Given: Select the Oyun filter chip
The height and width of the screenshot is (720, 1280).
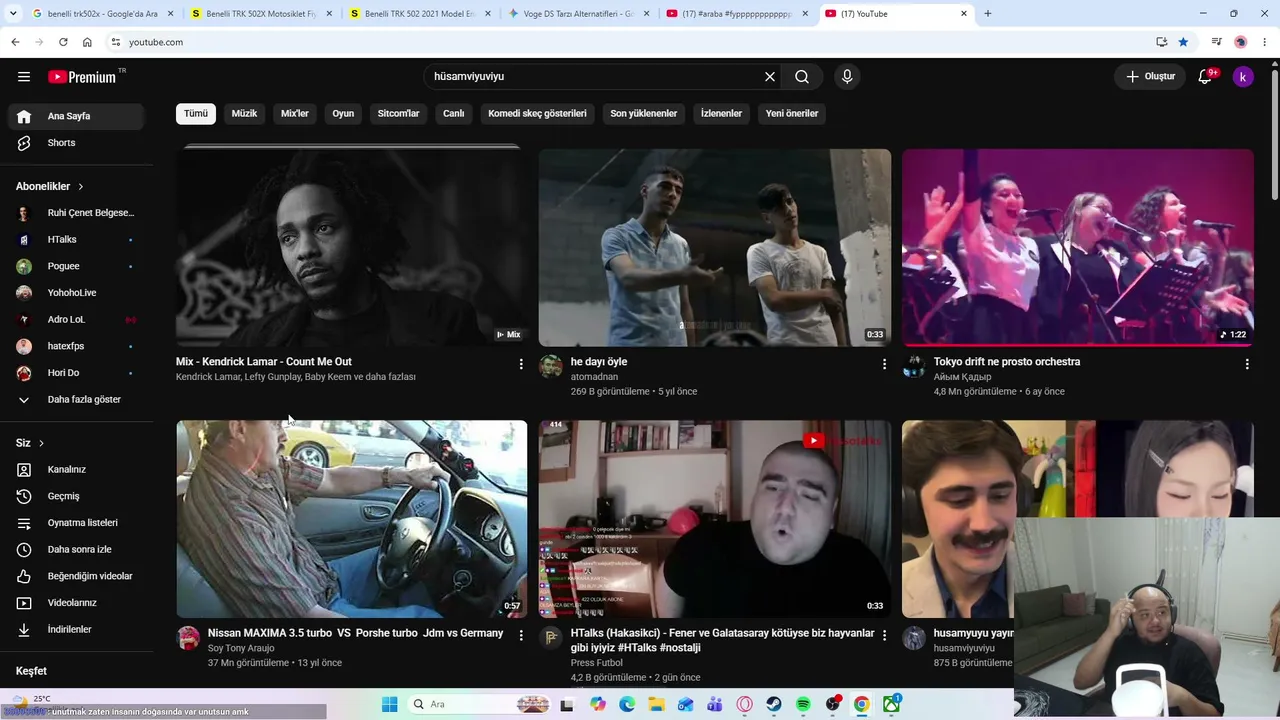Looking at the screenshot, I should [x=343, y=114].
